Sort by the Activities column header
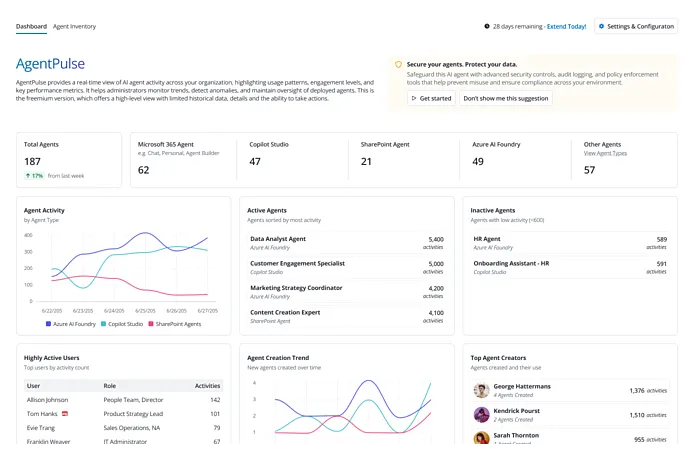The width and height of the screenshot is (700, 450). tap(207, 384)
